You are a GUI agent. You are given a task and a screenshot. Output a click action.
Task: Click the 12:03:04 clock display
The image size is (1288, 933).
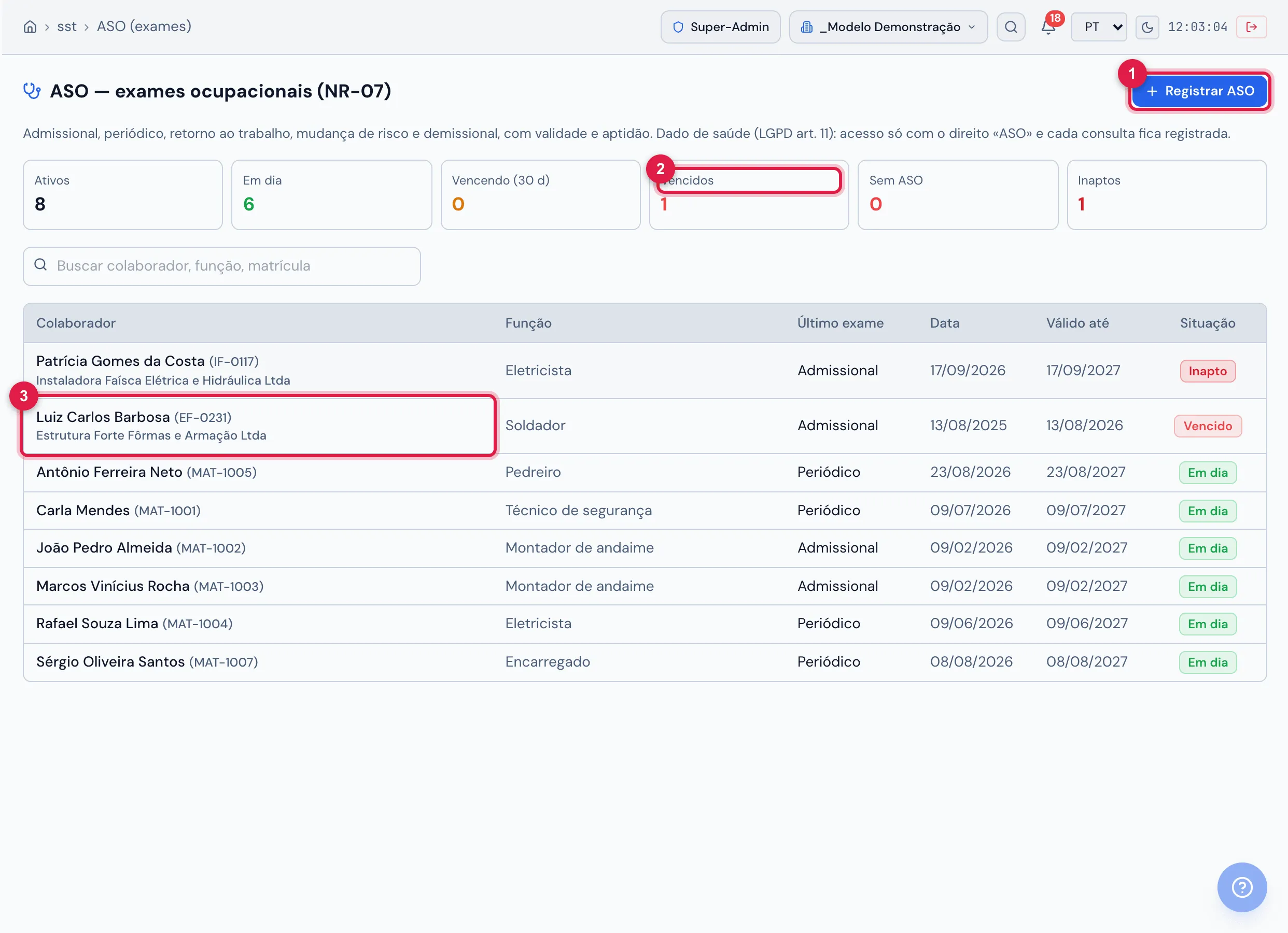(x=1197, y=26)
